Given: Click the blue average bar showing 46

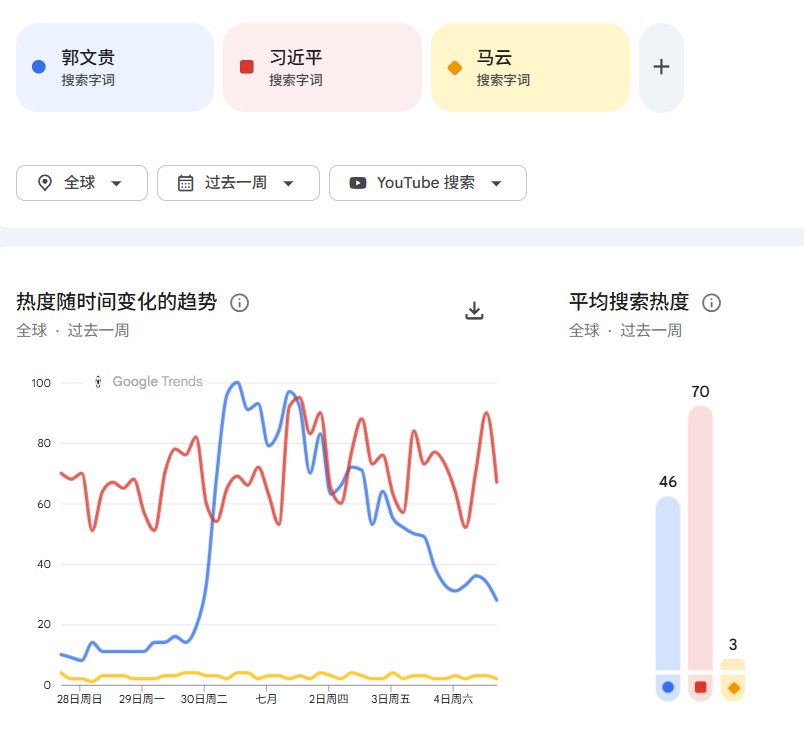Looking at the screenshot, I should pyautogui.click(x=668, y=583).
